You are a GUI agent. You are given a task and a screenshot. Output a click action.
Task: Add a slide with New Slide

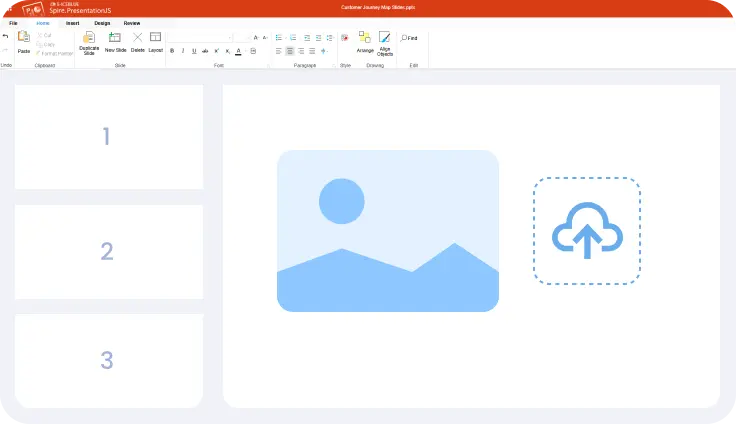[x=115, y=40]
